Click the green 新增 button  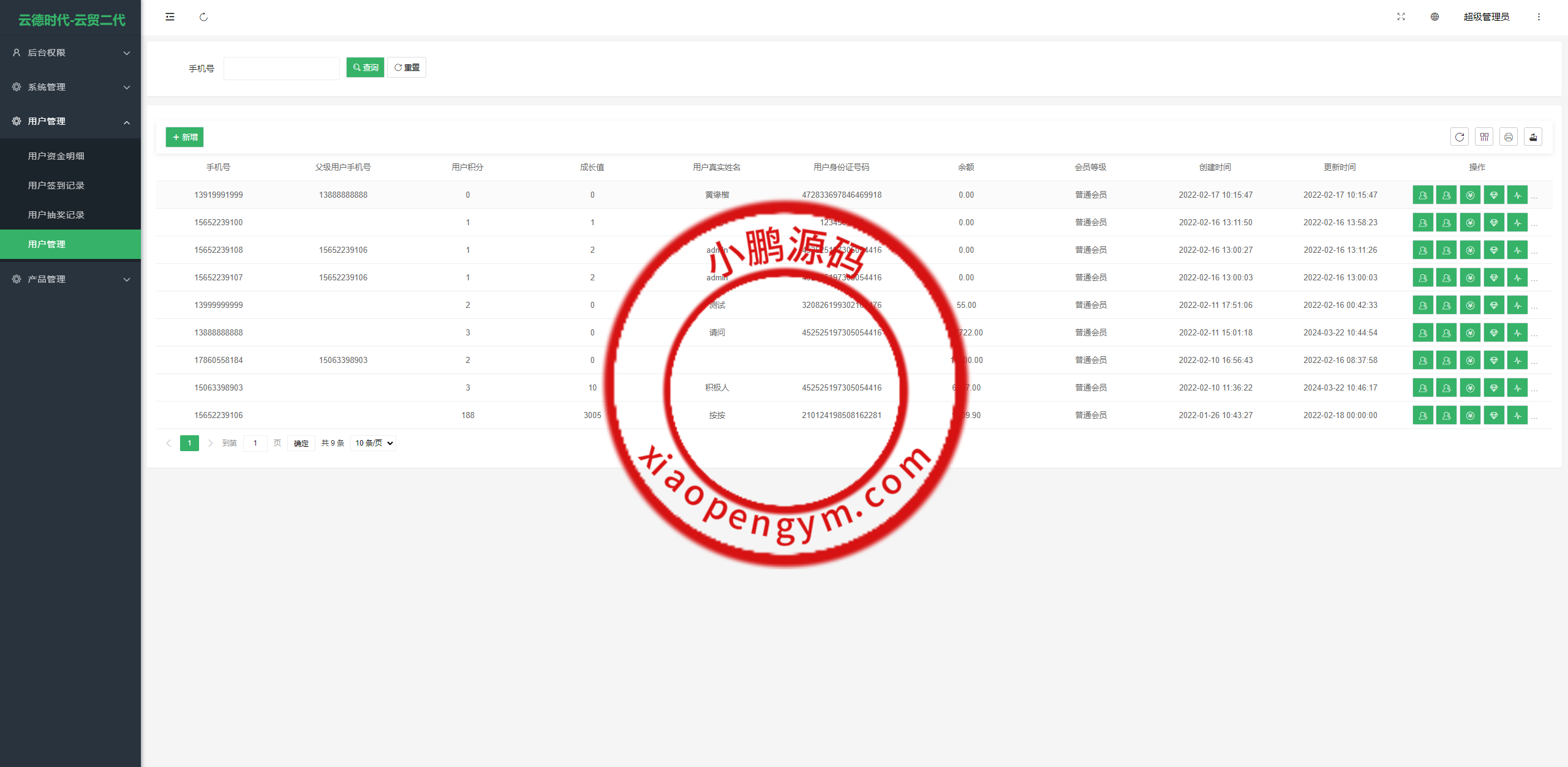184,137
